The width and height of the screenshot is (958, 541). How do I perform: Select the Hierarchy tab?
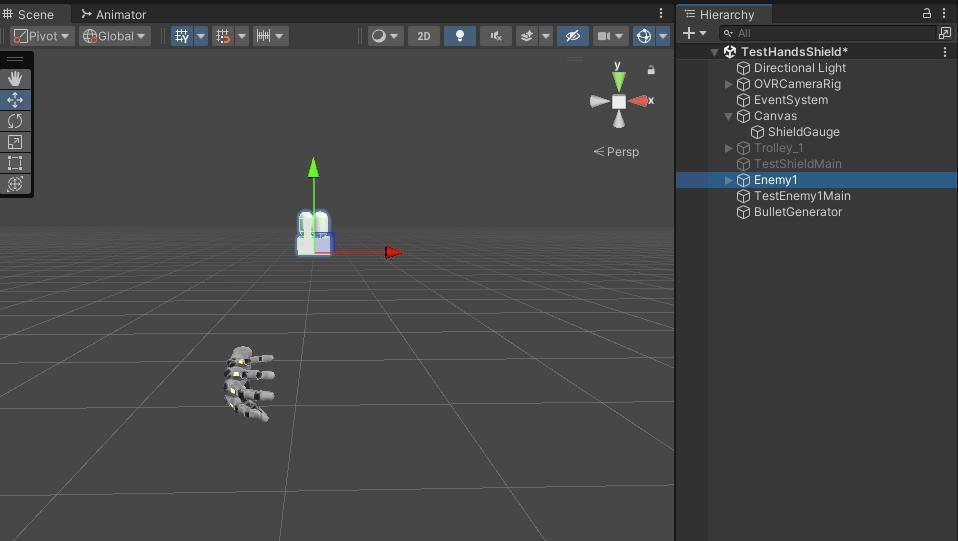pyautogui.click(x=725, y=14)
